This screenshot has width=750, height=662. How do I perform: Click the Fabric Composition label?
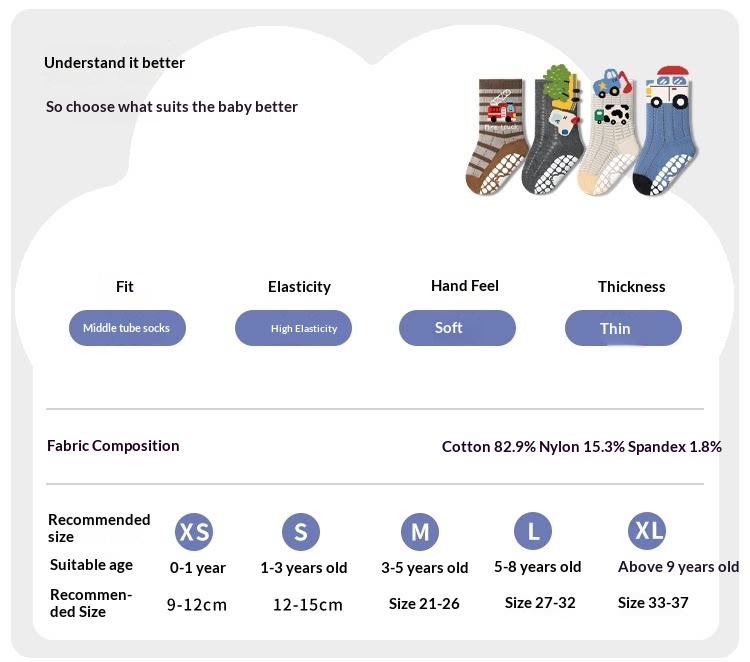point(113,446)
